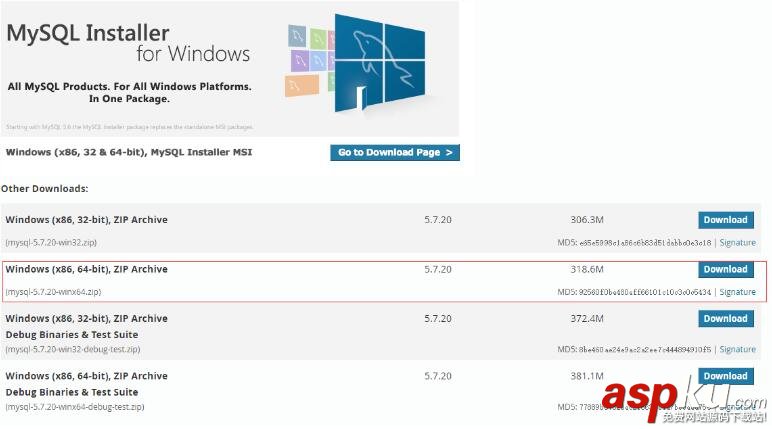Image resolution: width=772 pixels, height=429 pixels.
Task: Download 32-bit Debug Binaries & Test Suite
Action: coord(725,318)
